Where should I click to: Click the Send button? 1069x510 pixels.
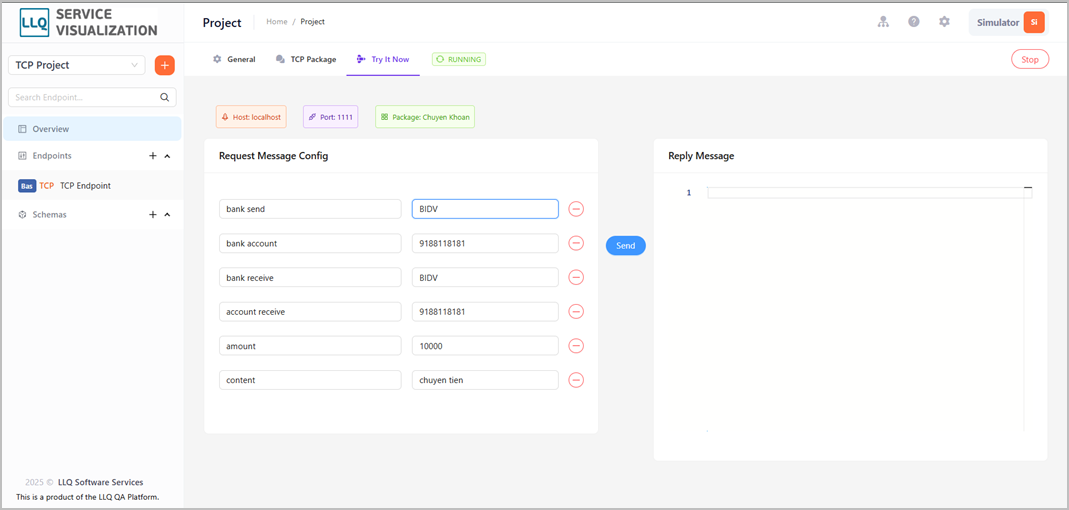click(x=626, y=245)
